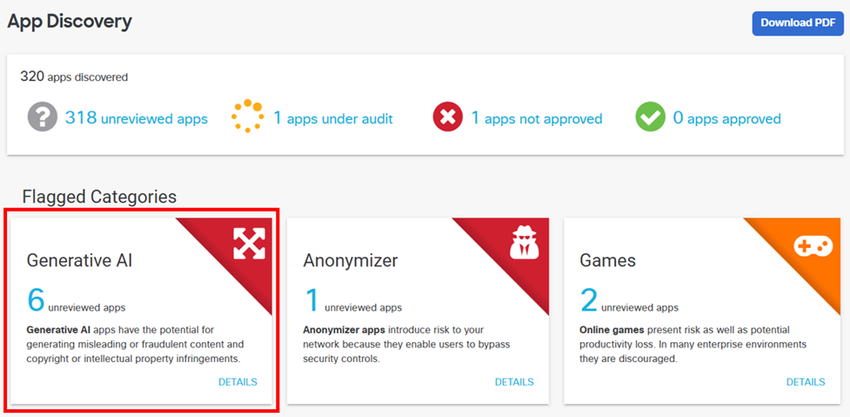The height and width of the screenshot is (417, 850).
Task: Open DETAILS for Games category
Action: pos(805,382)
